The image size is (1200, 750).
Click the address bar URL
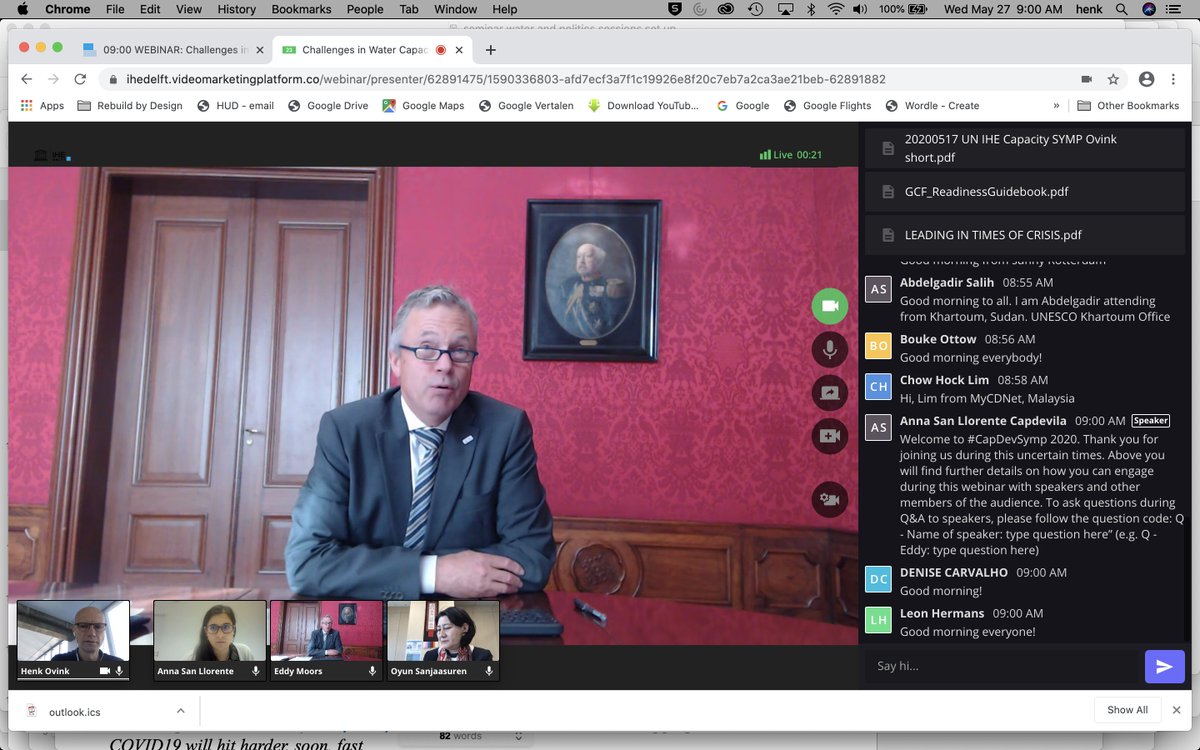[506, 79]
